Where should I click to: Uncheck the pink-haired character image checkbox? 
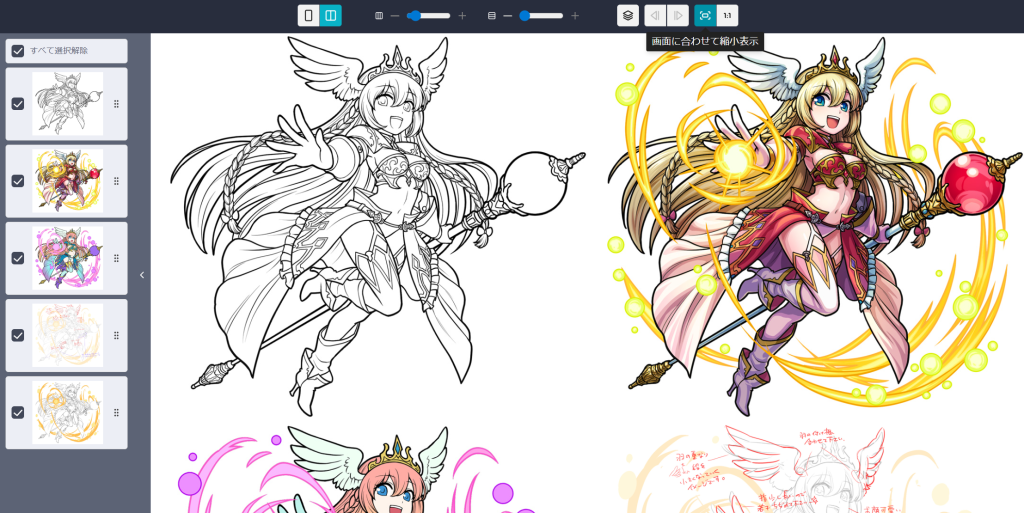tap(18, 258)
